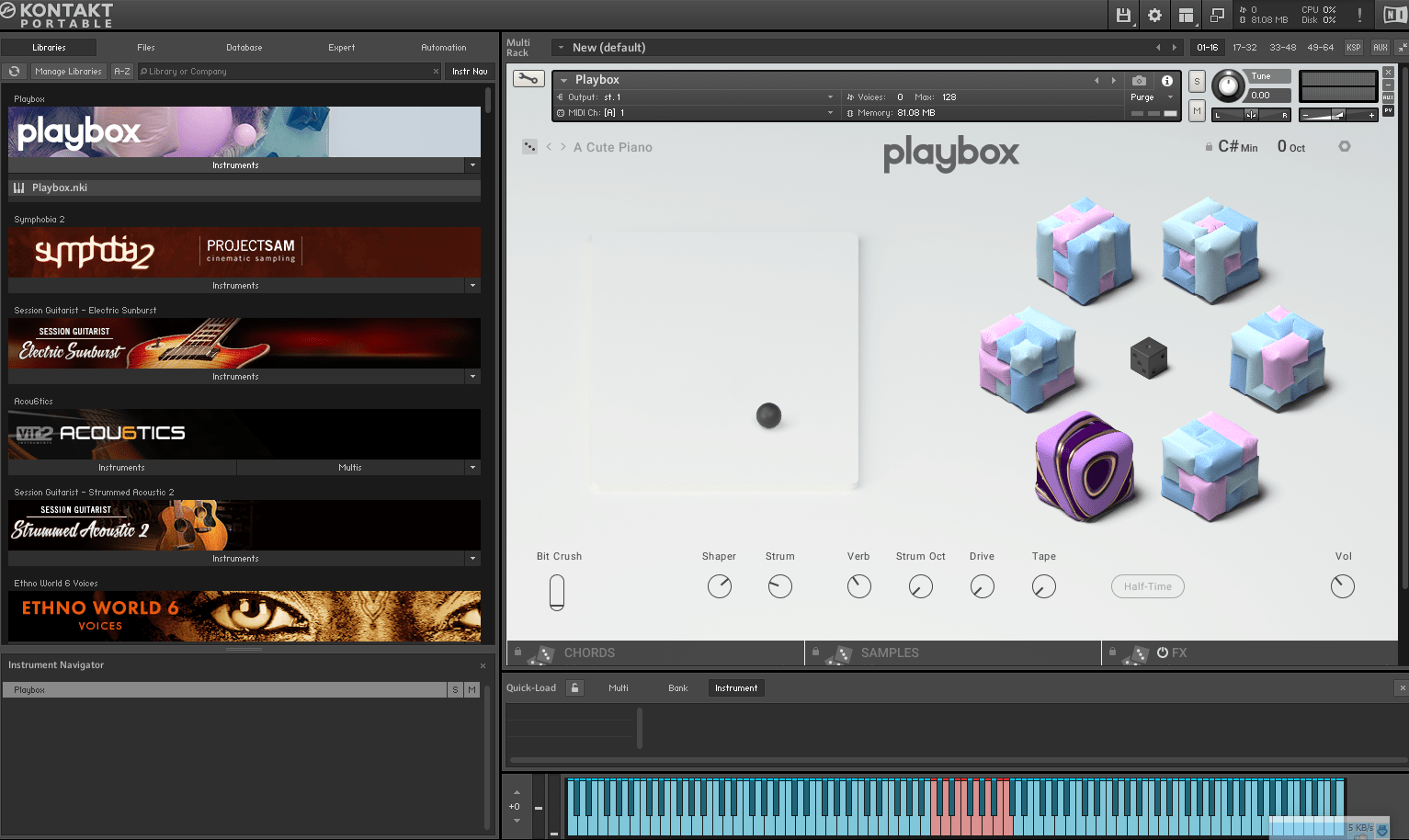1409x840 pixels.
Task: Toggle the AUX button in rack header
Action: pyautogui.click(x=1381, y=47)
